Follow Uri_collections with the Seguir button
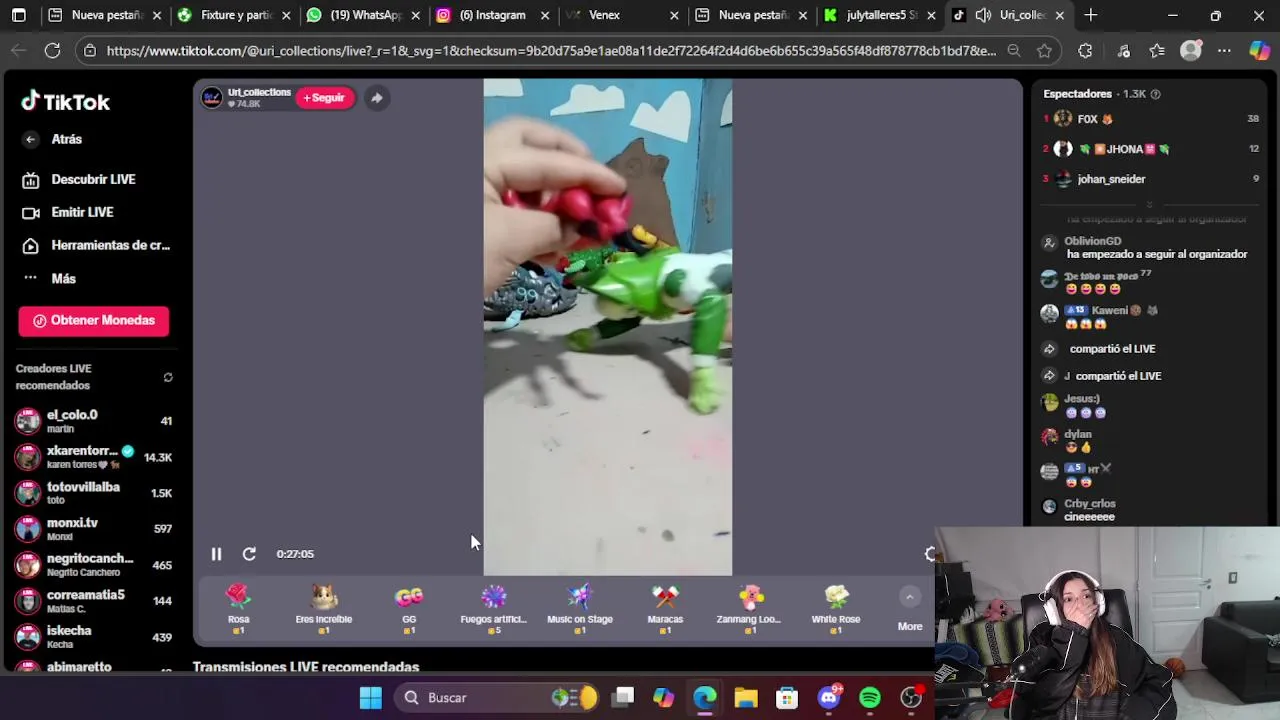The width and height of the screenshot is (1280, 720). 324,97
